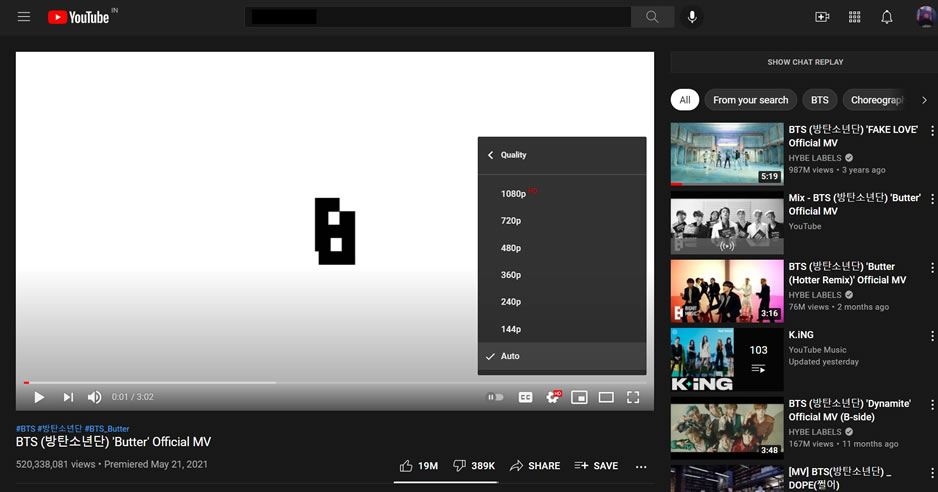Dislike the video (389K)
Screen dimensions: 938x492
(x=474, y=466)
